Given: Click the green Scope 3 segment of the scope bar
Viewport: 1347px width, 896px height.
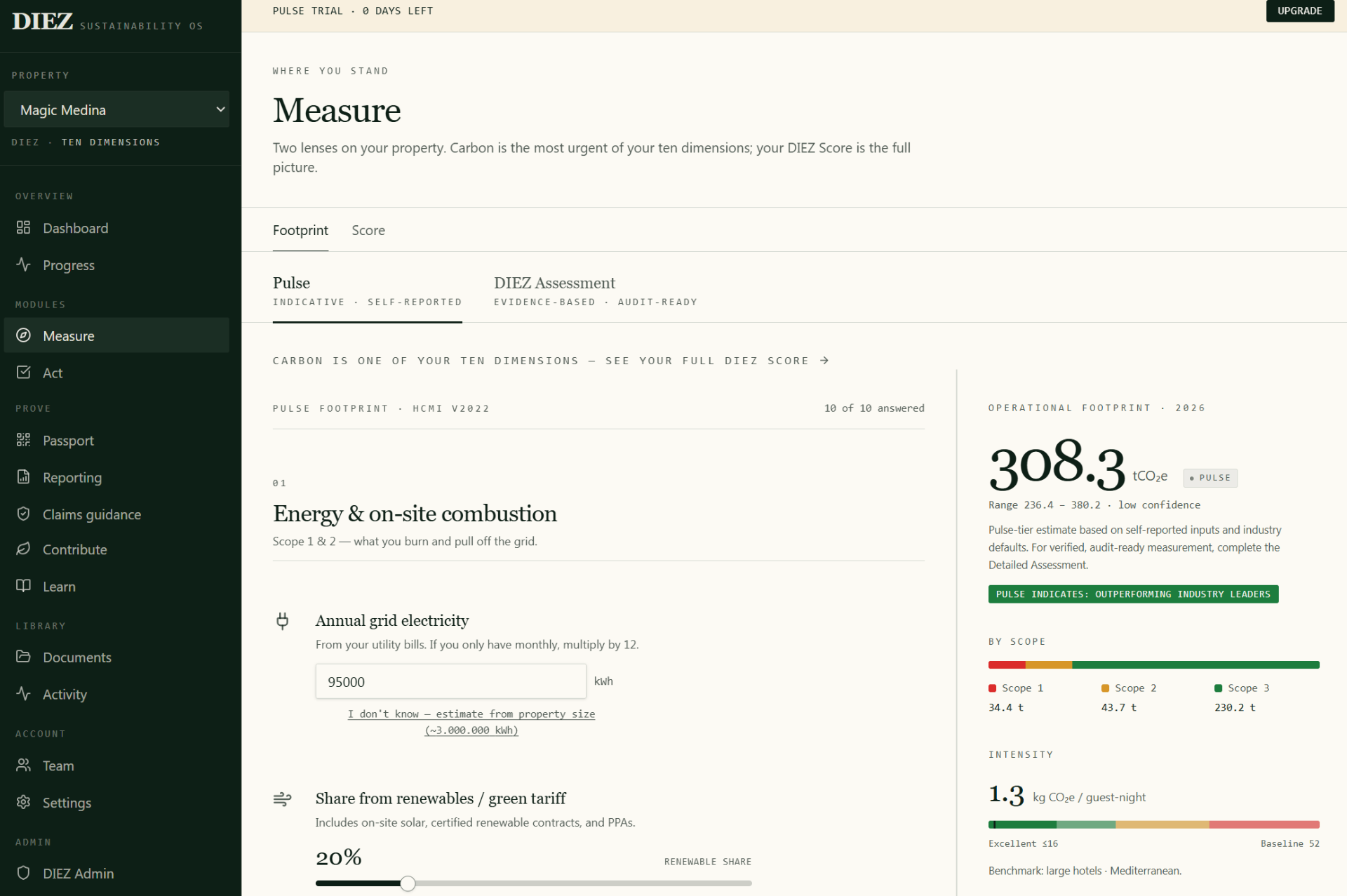Looking at the screenshot, I should (1195, 664).
